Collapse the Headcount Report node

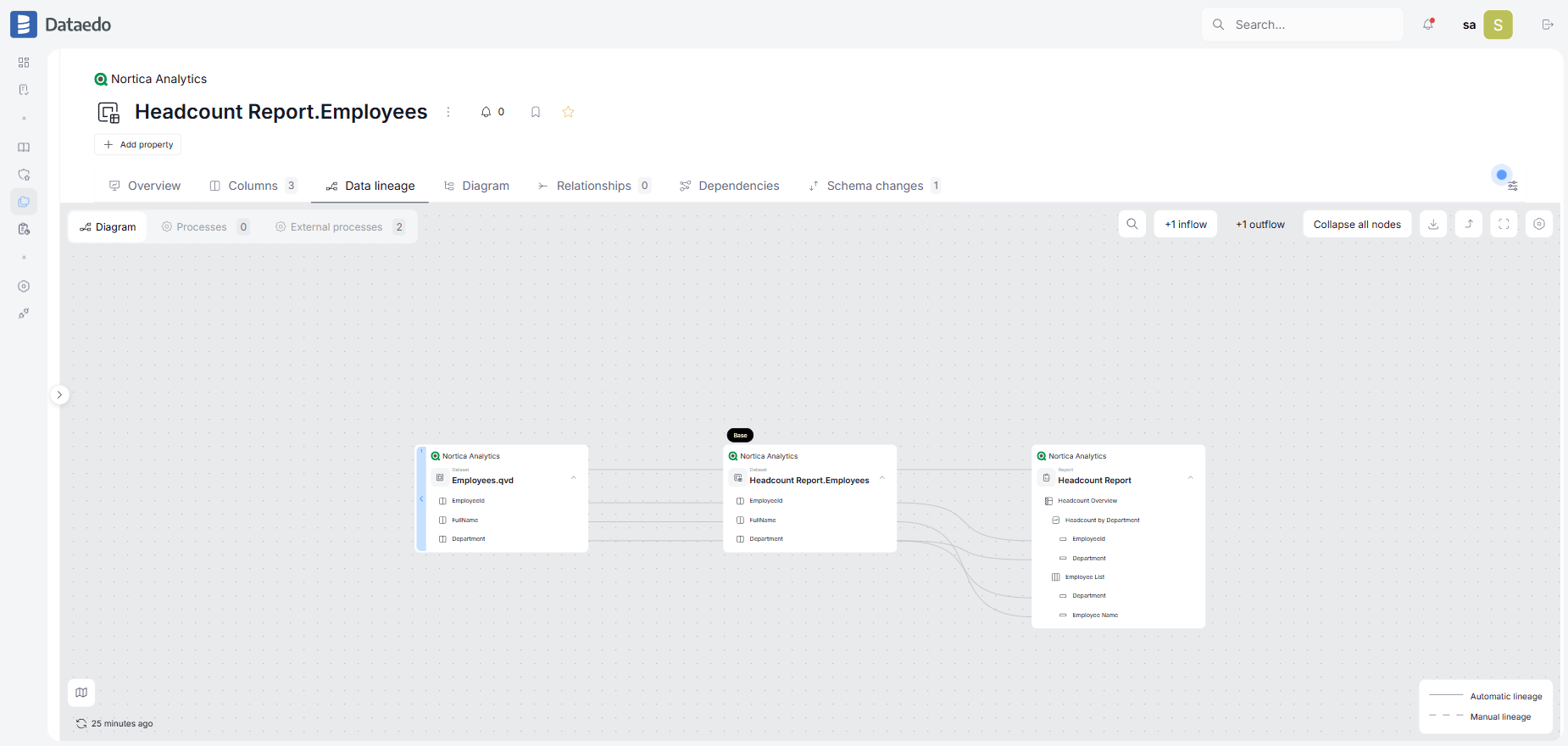[x=1191, y=477]
